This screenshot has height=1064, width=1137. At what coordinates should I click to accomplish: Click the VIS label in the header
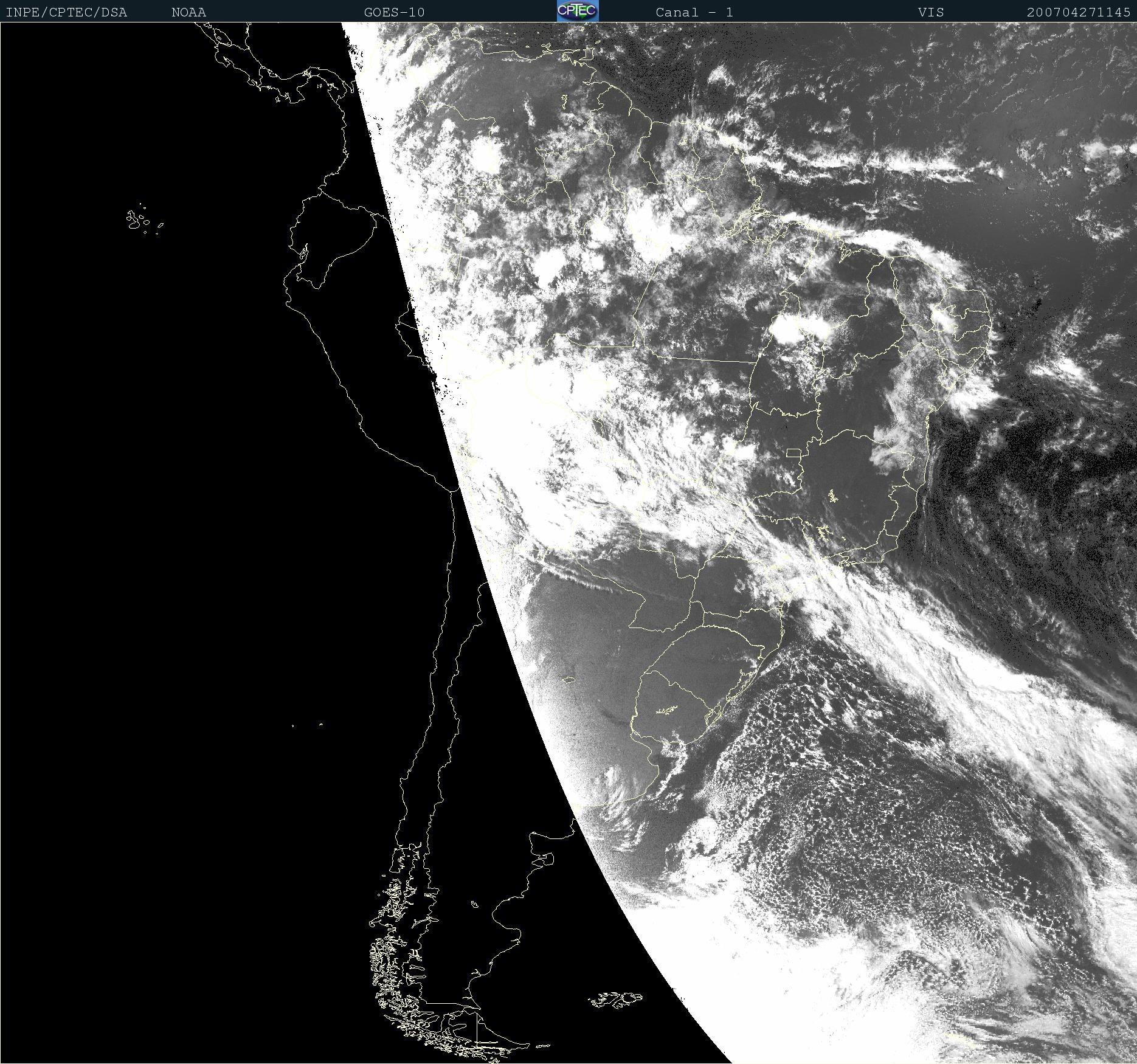(931, 12)
